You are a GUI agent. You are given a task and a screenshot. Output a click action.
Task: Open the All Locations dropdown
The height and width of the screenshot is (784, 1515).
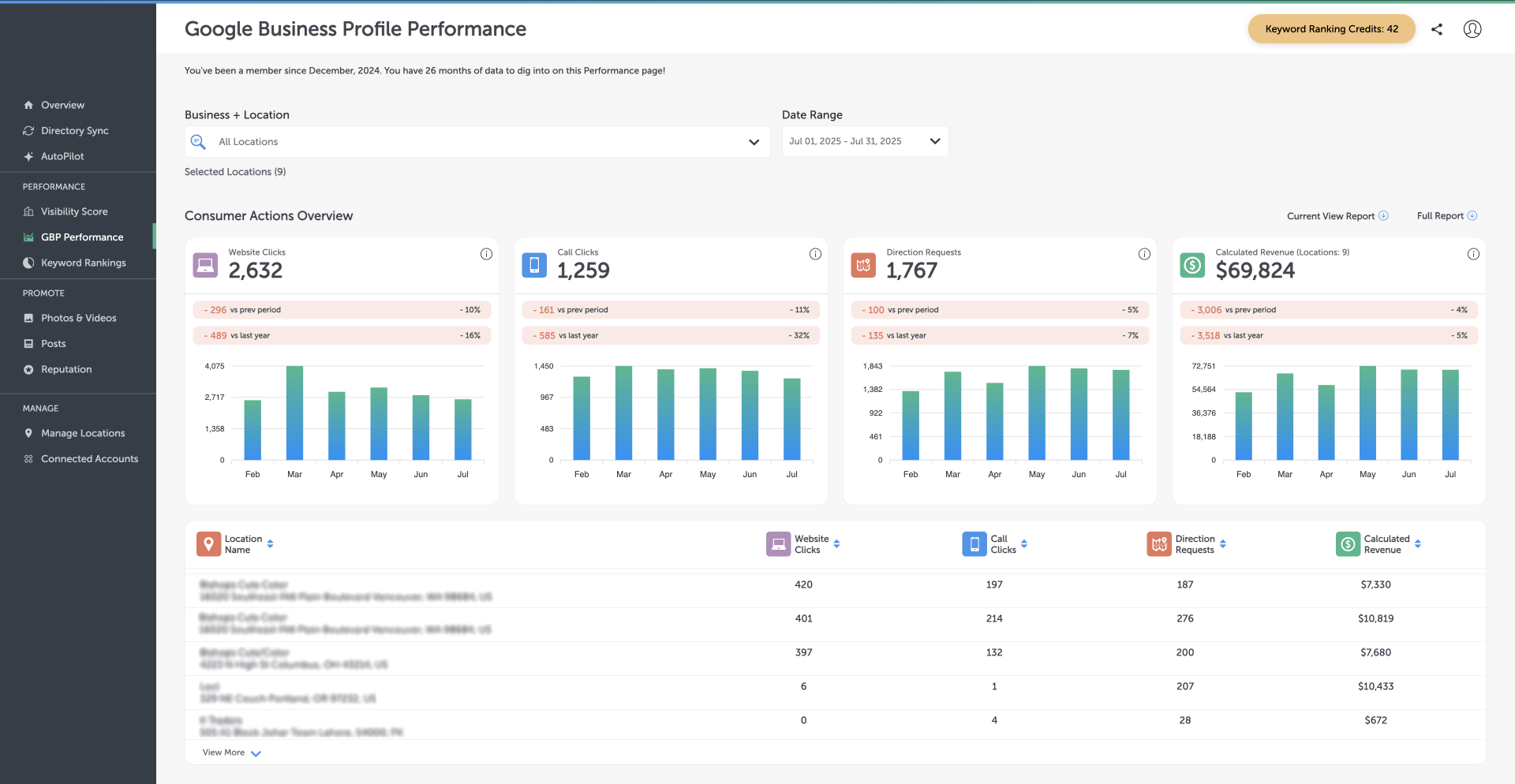(477, 142)
